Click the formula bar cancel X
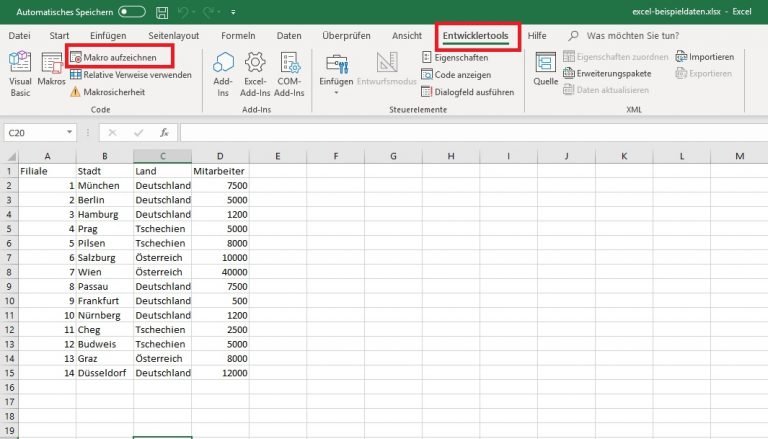 point(112,133)
